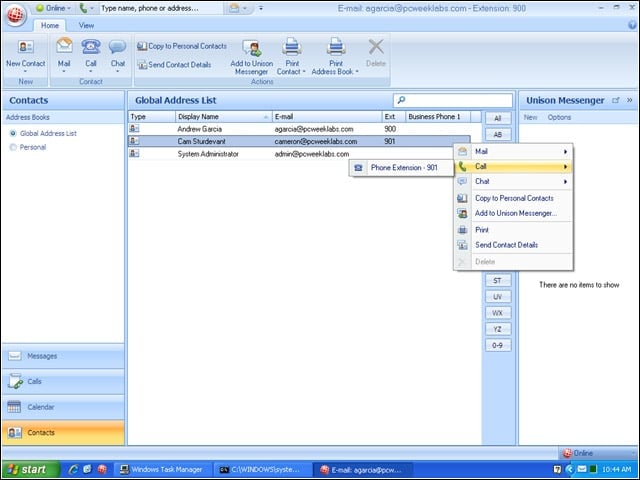Screen dimensions: 640x480
Task: Click the Global Address List search box
Action: tap(453, 100)
